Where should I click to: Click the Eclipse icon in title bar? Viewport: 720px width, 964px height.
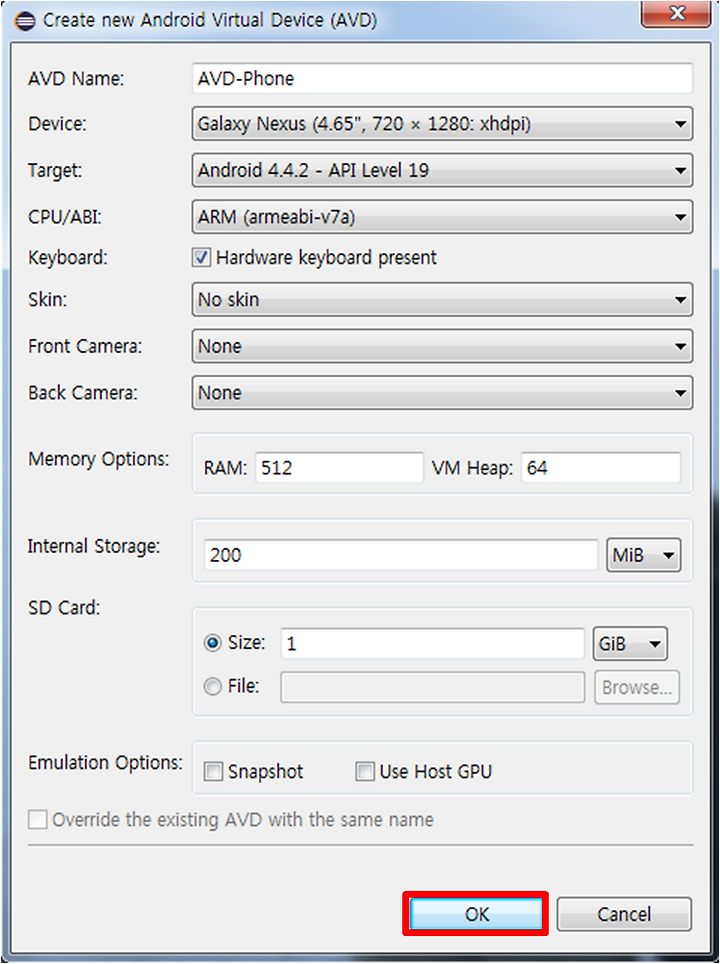coord(25,21)
